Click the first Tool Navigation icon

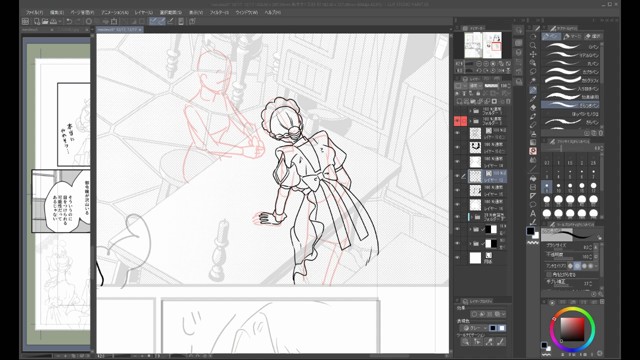465,342
